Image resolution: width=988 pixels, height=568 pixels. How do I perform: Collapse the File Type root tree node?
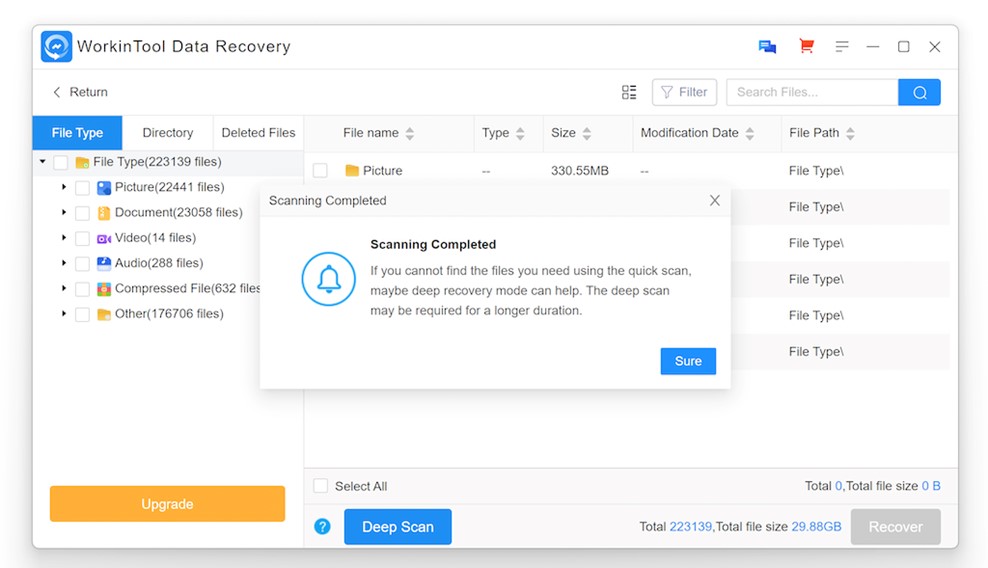[42, 161]
